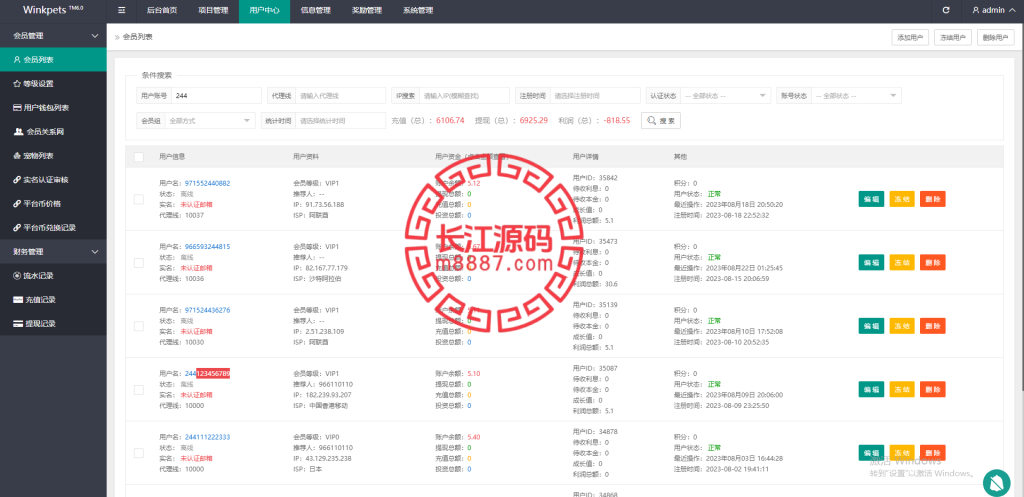Click the 用户资金 column header
This screenshot has height=497, width=1024.
point(472,157)
